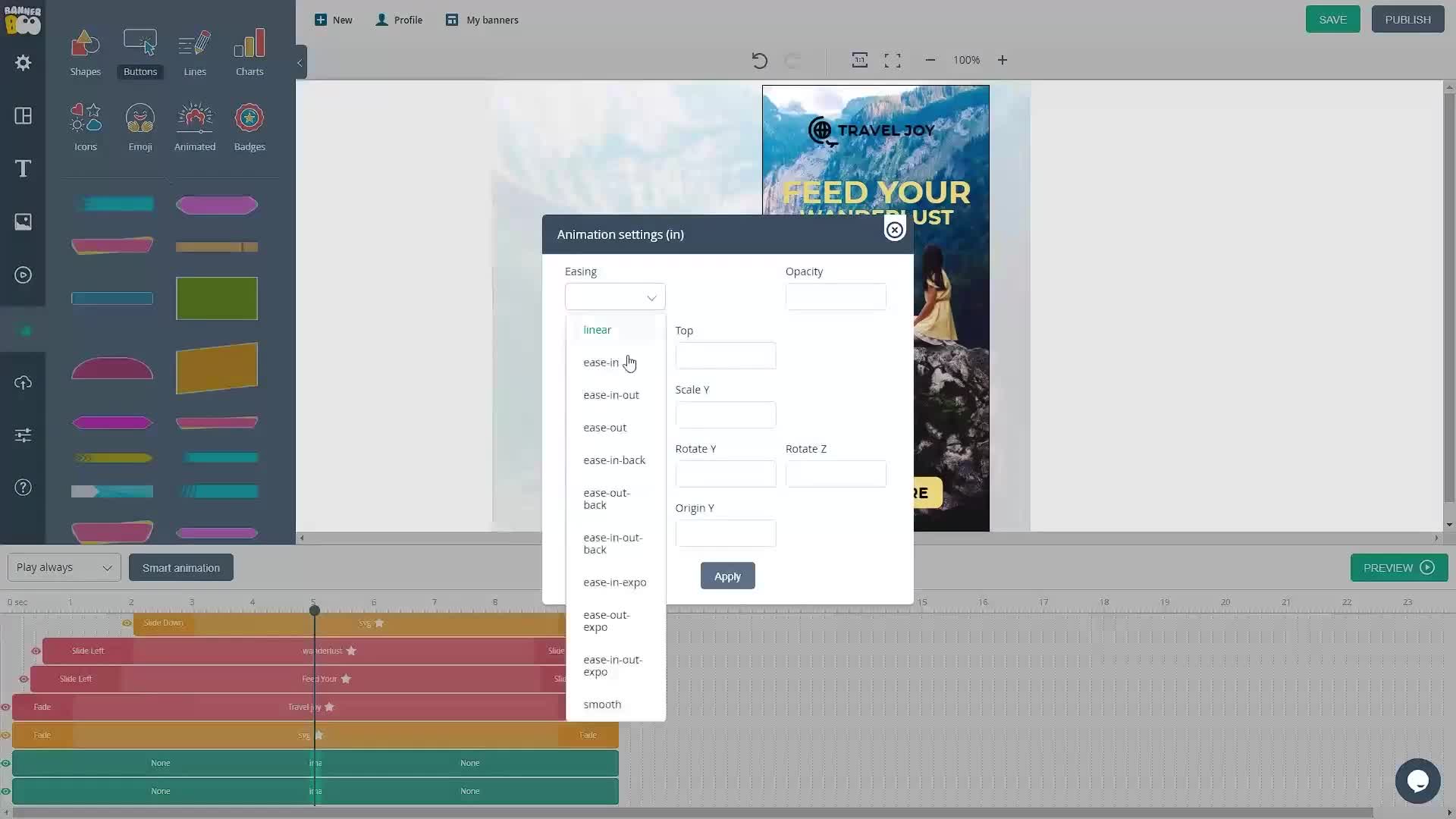The image size is (1456, 819).
Task: Open the images panel sidebar icon
Action: [23, 221]
